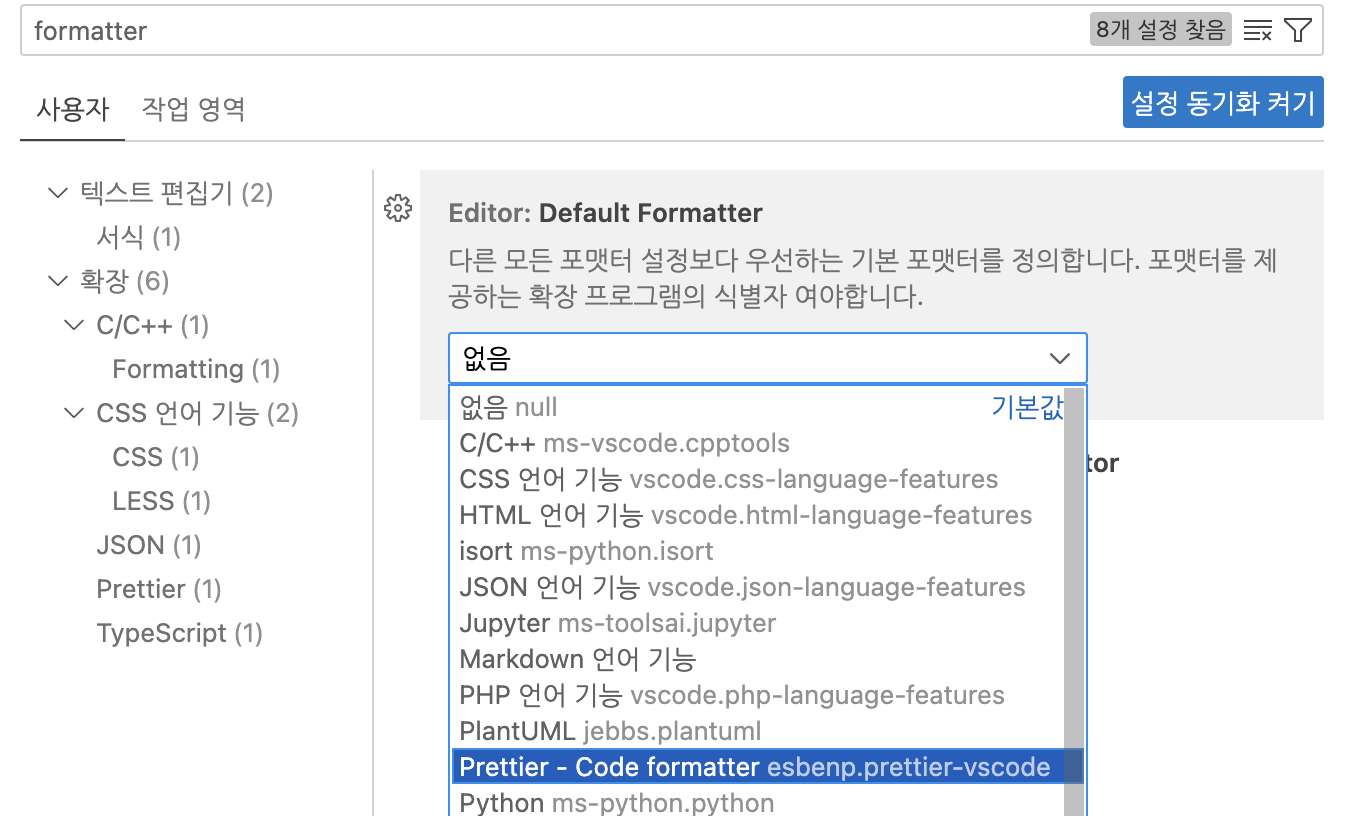Switch to the 작업 영역 tab
The width and height of the screenshot is (1358, 816).
tap(193, 109)
